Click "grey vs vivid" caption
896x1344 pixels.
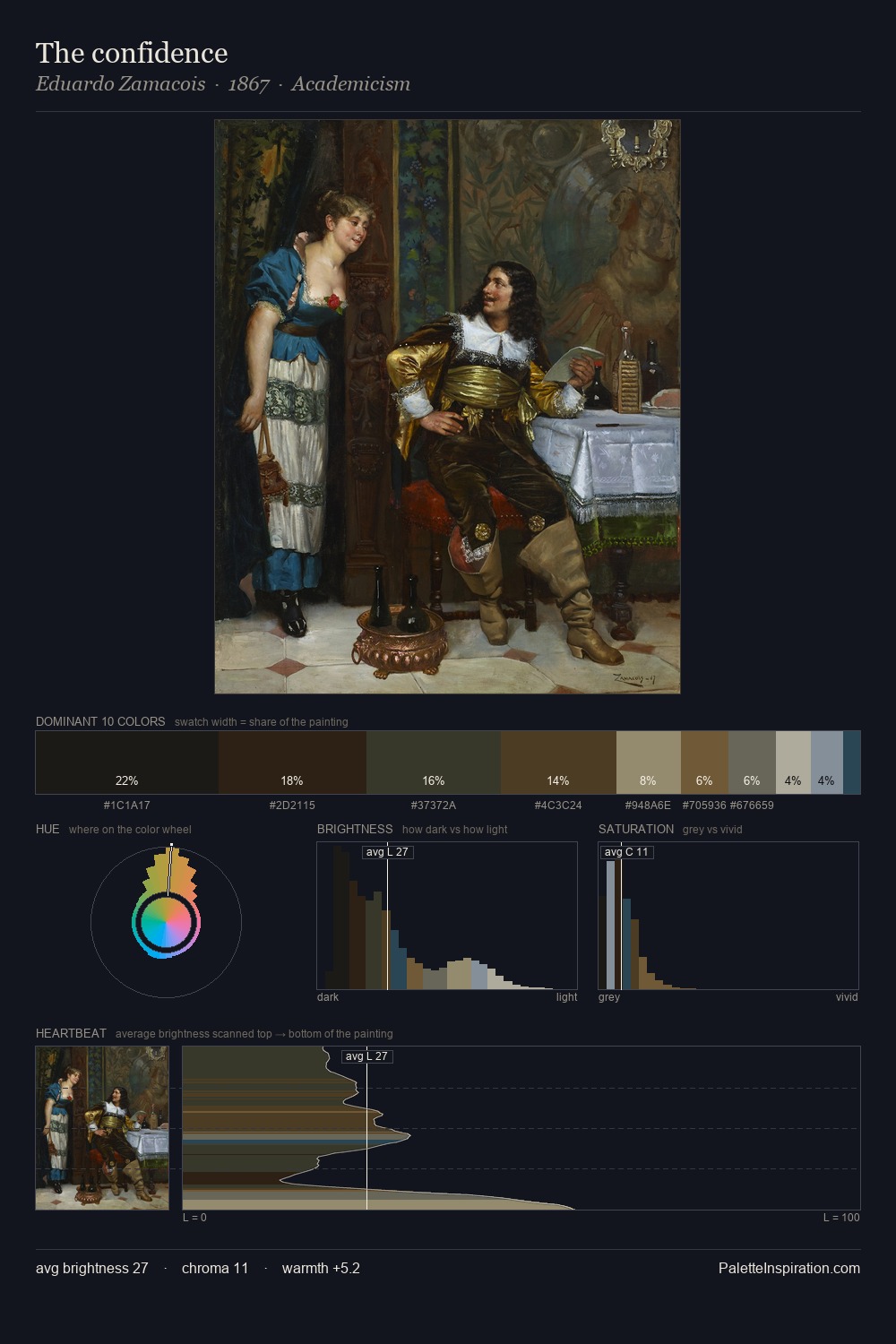[x=712, y=830]
